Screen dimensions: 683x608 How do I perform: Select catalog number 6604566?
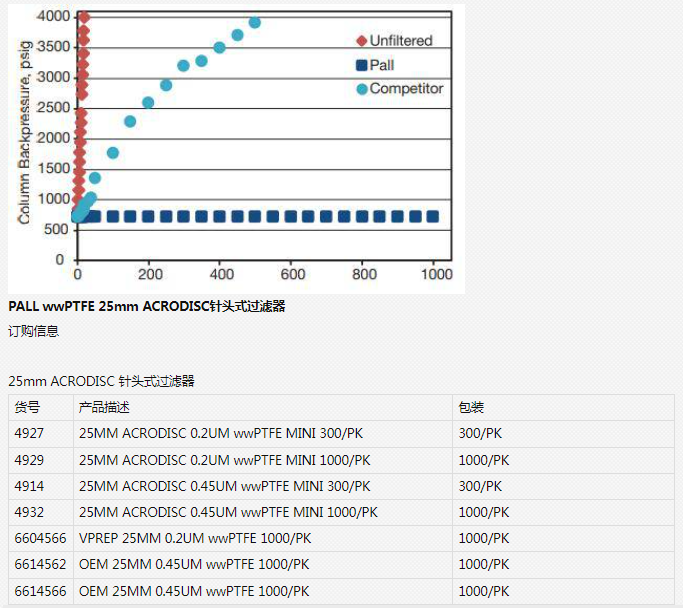(41, 538)
